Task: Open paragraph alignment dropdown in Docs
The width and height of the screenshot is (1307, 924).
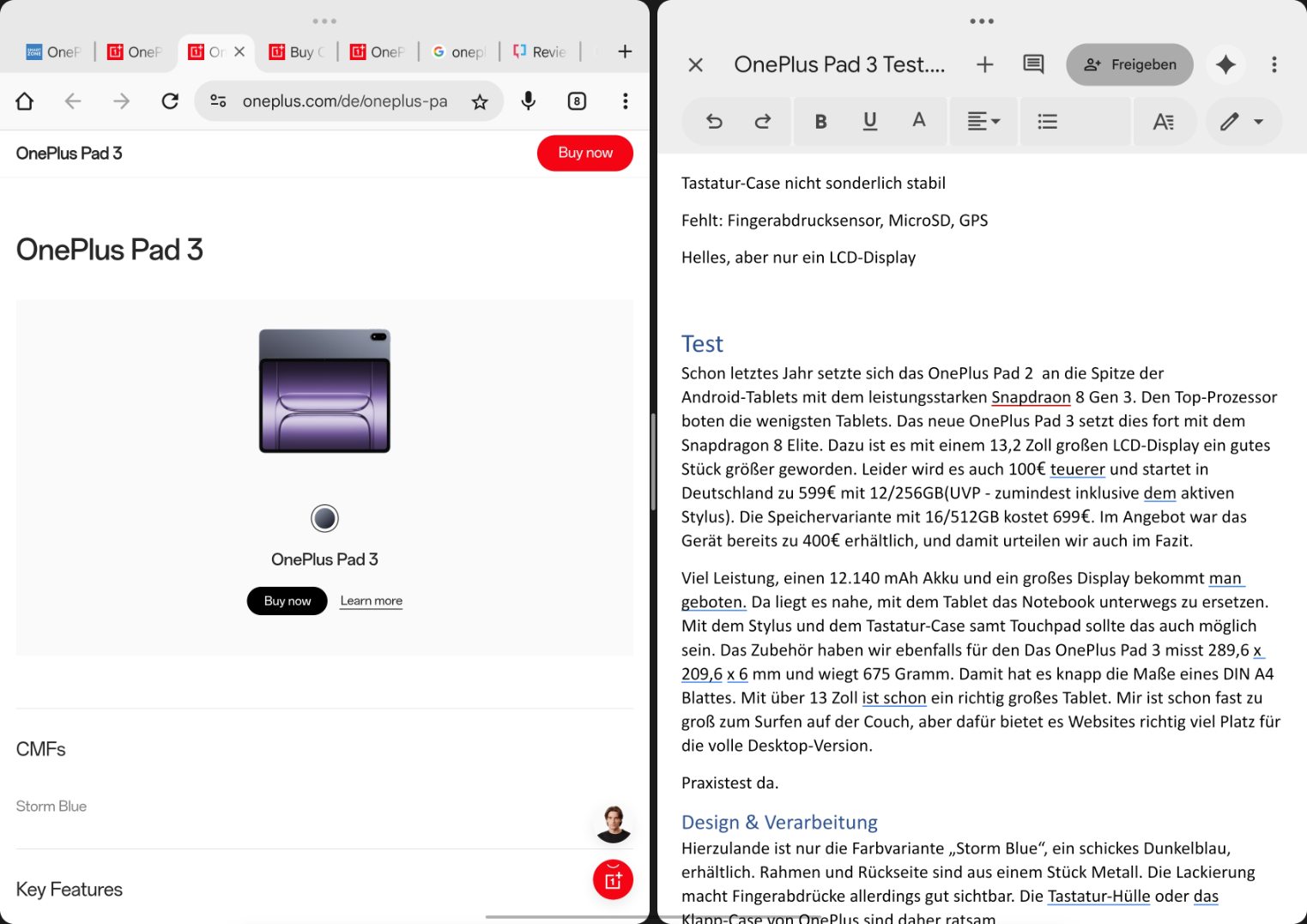Action: tap(983, 121)
